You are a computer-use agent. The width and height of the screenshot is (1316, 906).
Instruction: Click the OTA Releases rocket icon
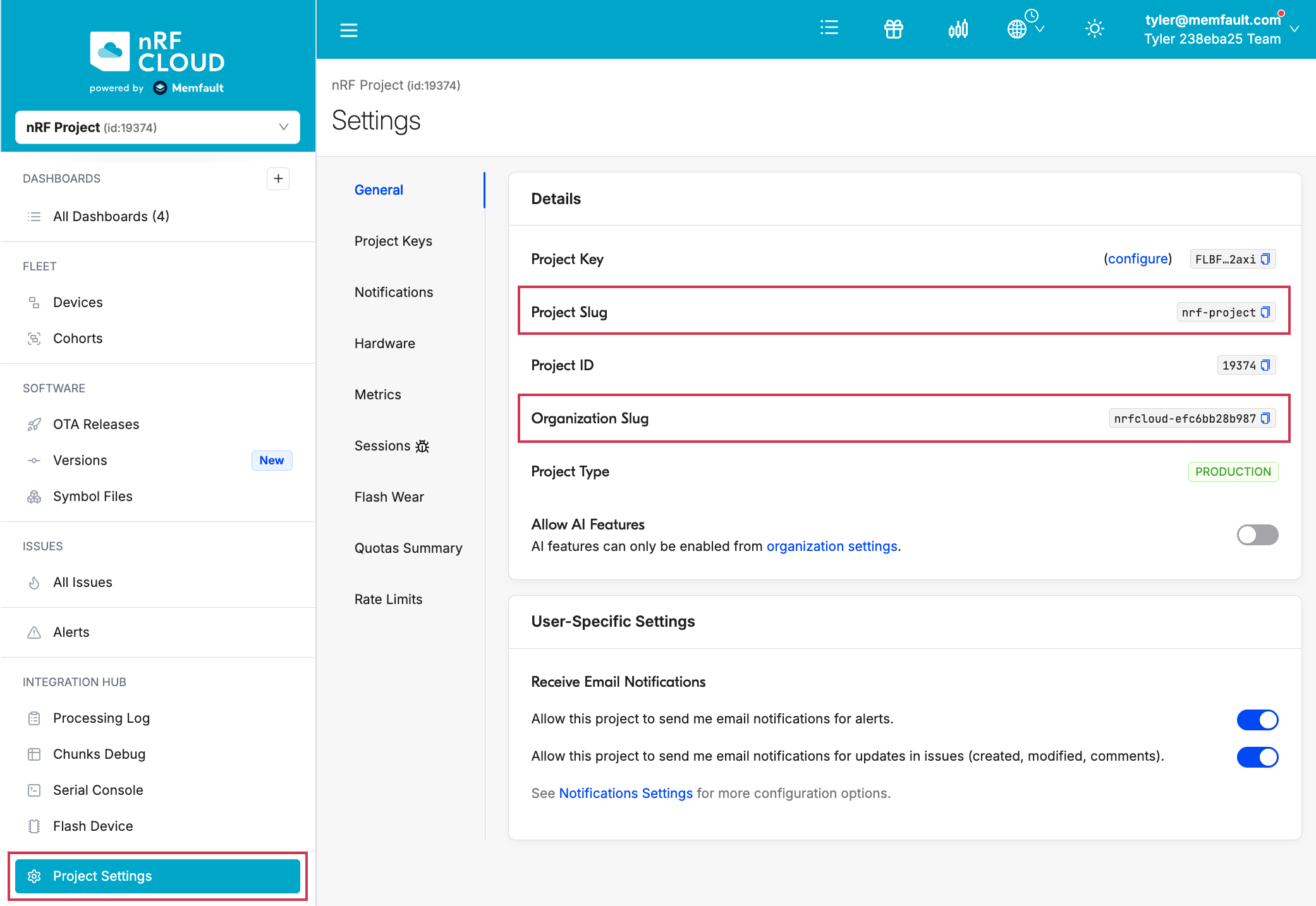coord(34,425)
